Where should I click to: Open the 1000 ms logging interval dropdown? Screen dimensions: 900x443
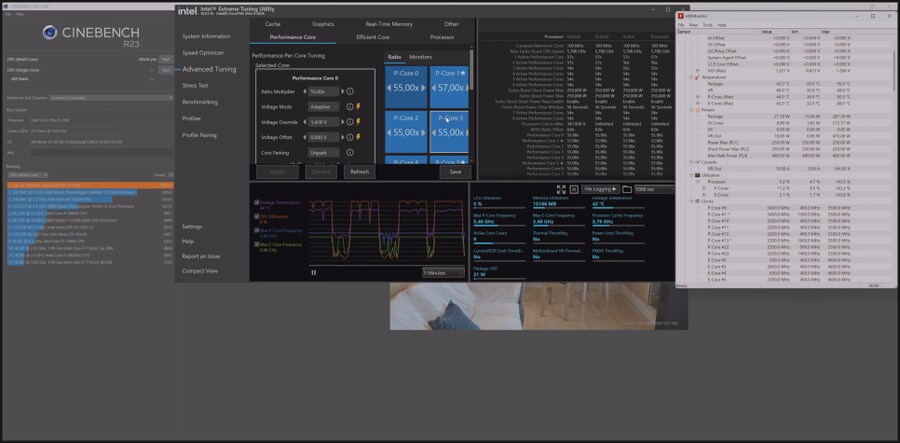point(651,188)
